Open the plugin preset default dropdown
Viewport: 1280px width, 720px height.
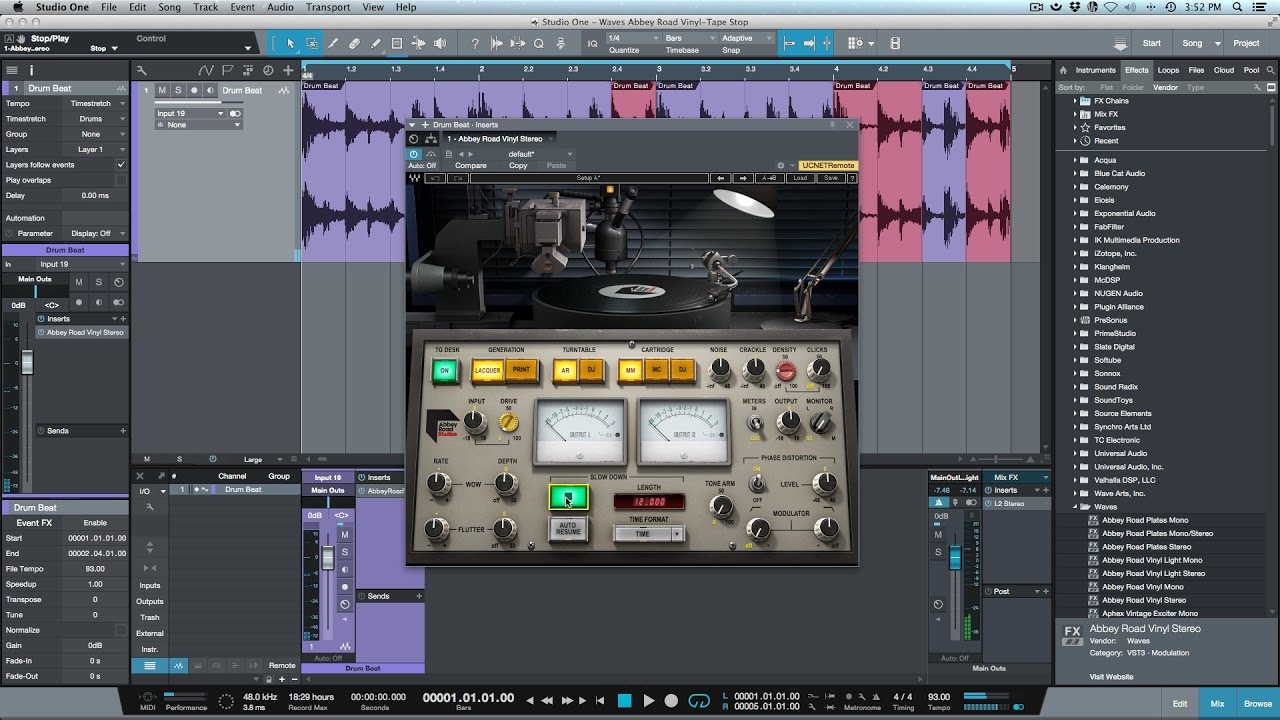525,154
